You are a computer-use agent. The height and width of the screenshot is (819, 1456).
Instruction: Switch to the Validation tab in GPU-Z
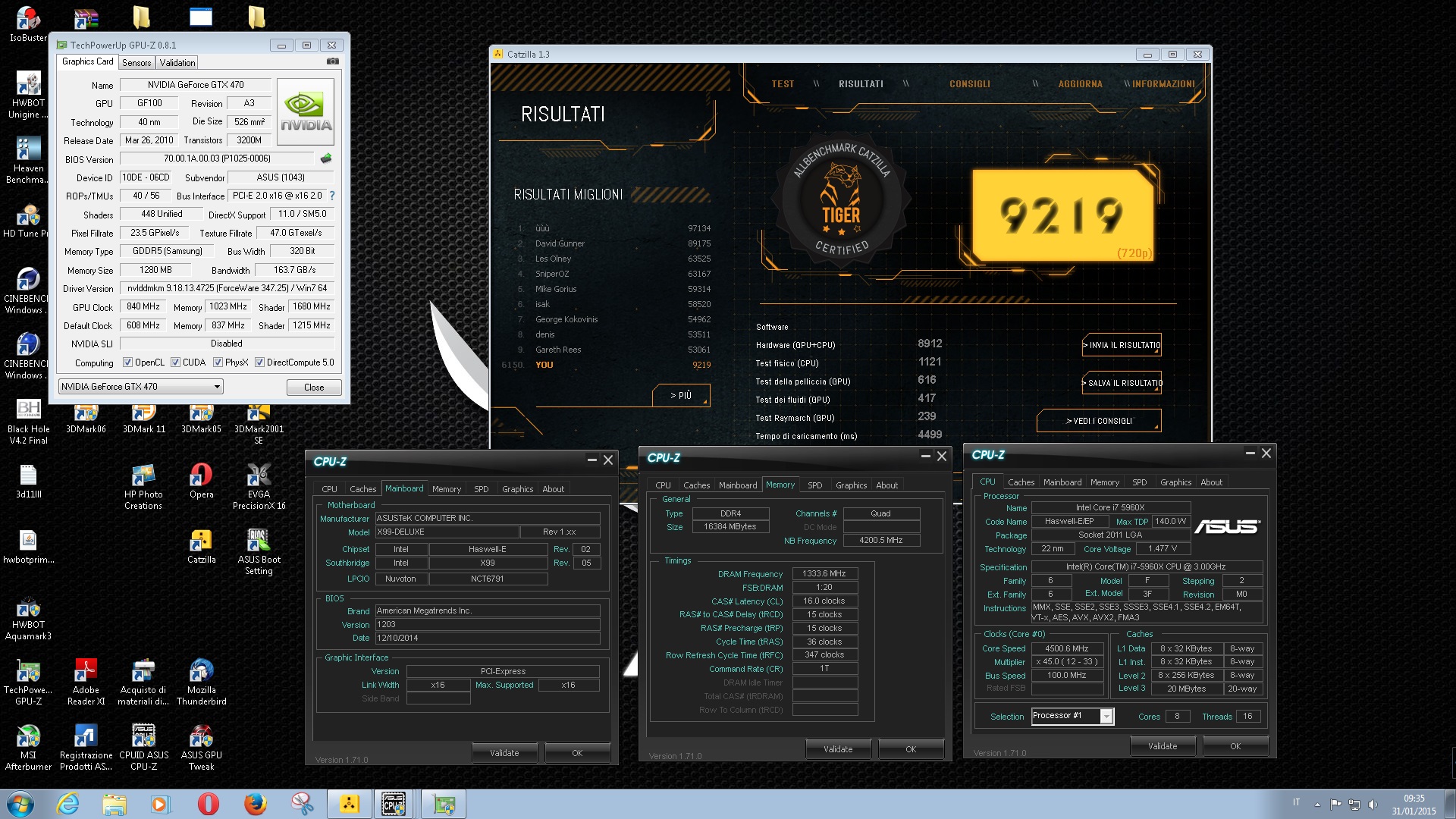point(177,63)
